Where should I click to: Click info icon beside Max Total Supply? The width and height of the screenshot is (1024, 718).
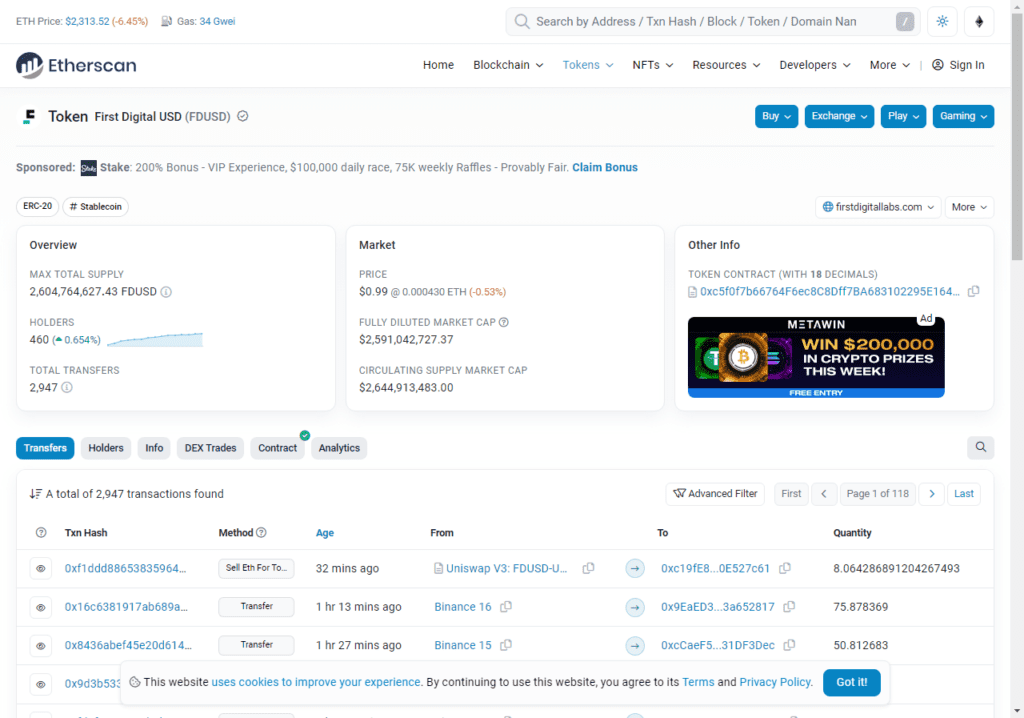(167, 292)
